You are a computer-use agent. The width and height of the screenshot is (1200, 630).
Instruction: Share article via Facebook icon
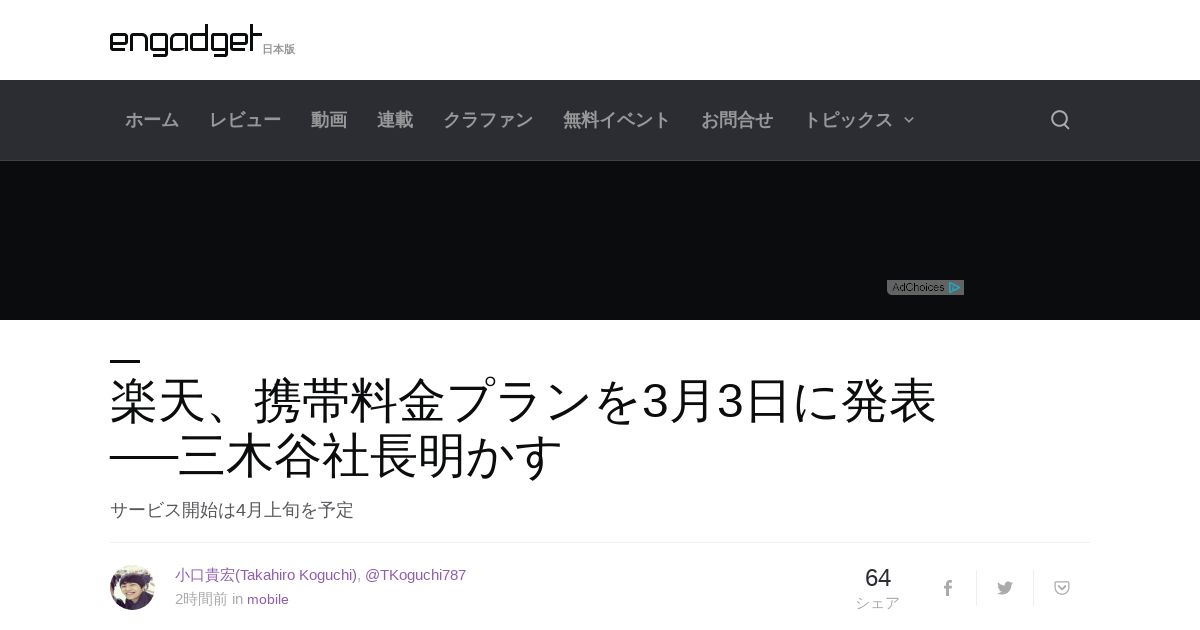tap(948, 588)
